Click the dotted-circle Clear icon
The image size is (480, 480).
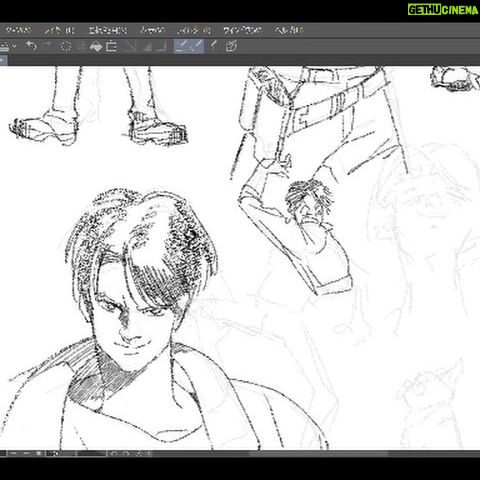tap(66, 46)
